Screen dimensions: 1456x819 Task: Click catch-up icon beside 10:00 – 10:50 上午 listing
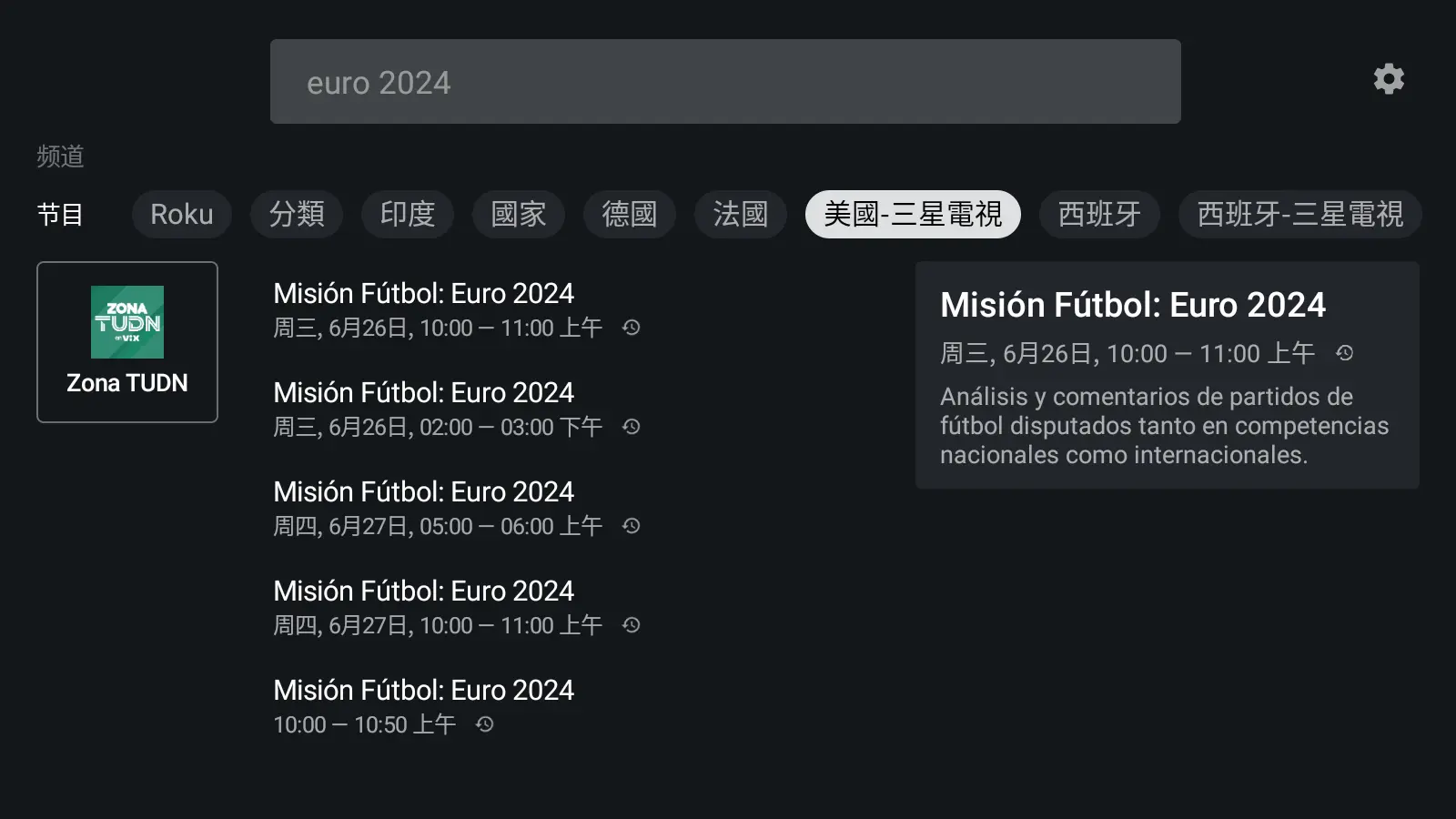click(485, 724)
